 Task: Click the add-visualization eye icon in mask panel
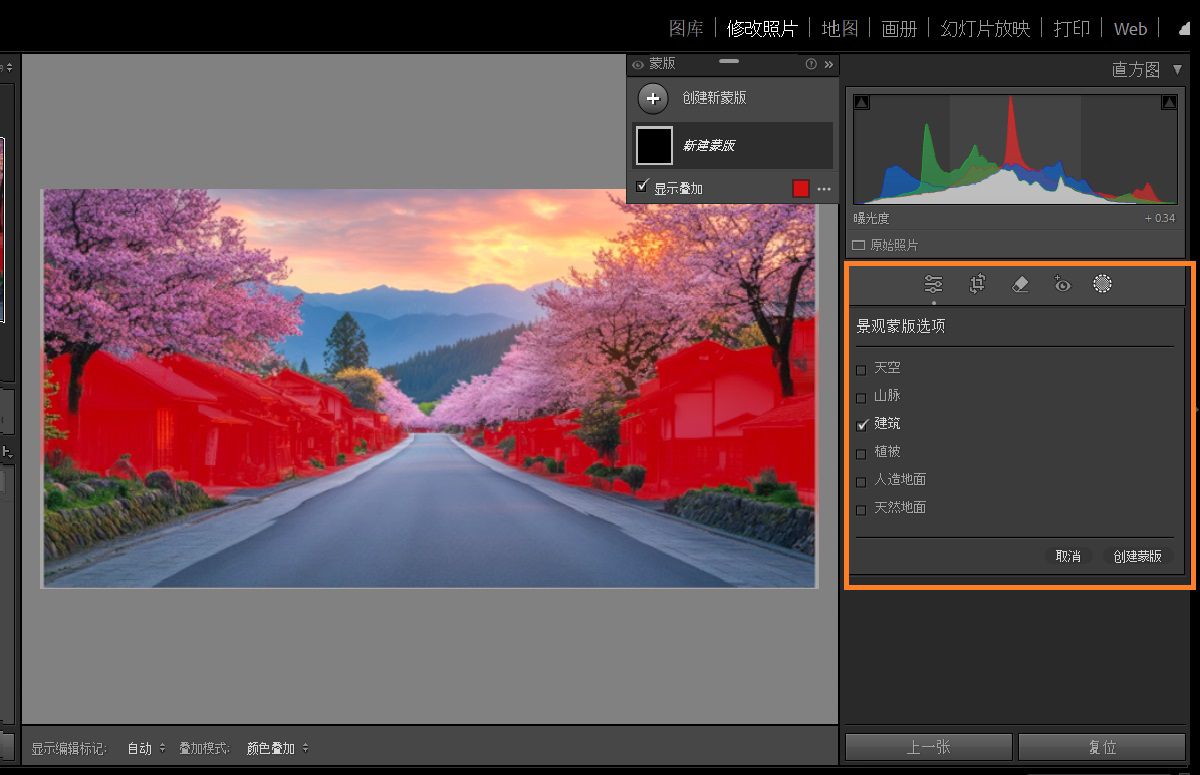1061,284
